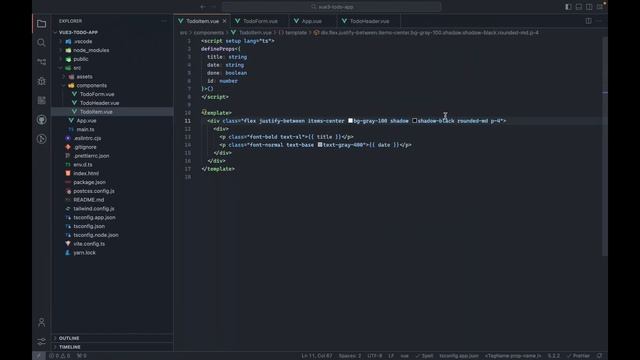Image resolution: width=640 pixels, height=360 pixels.
Task: Expand the .vscode folder
Action: pos(112,41)
